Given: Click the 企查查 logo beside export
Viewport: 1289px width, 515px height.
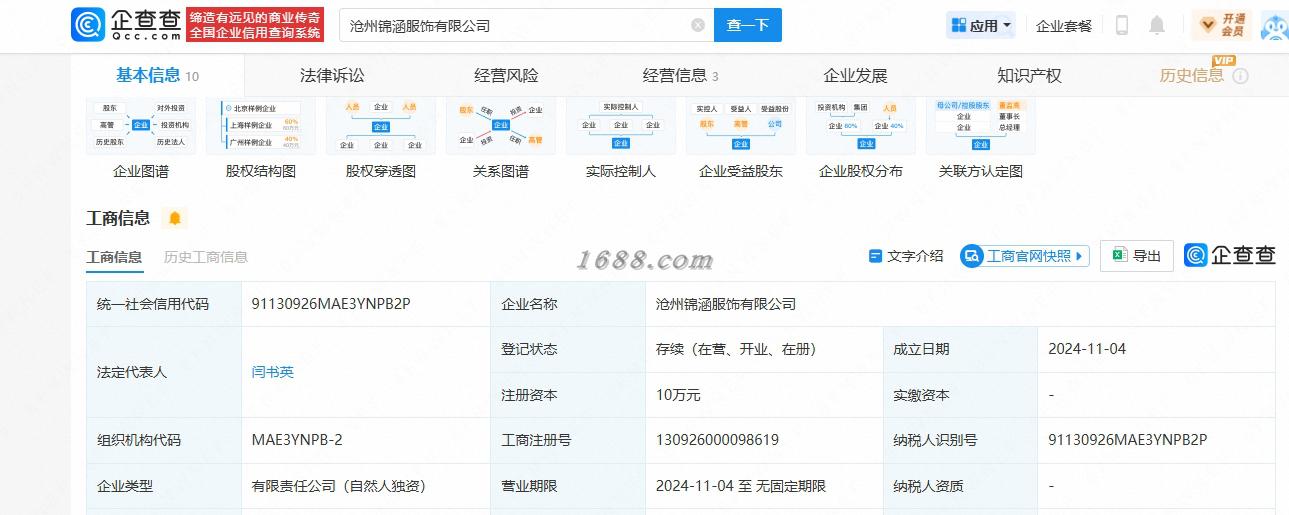Looking at the screenshot, I should click(1230, 255).
